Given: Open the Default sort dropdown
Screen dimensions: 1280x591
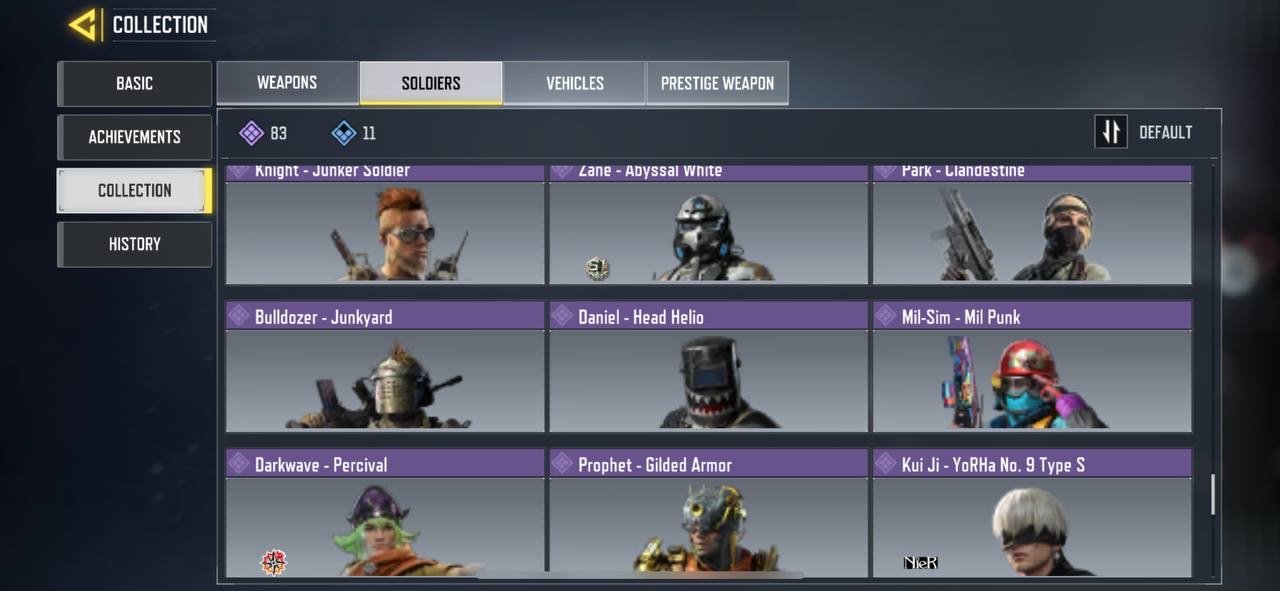Looking at the screenshot, I should pos(1144,132).
